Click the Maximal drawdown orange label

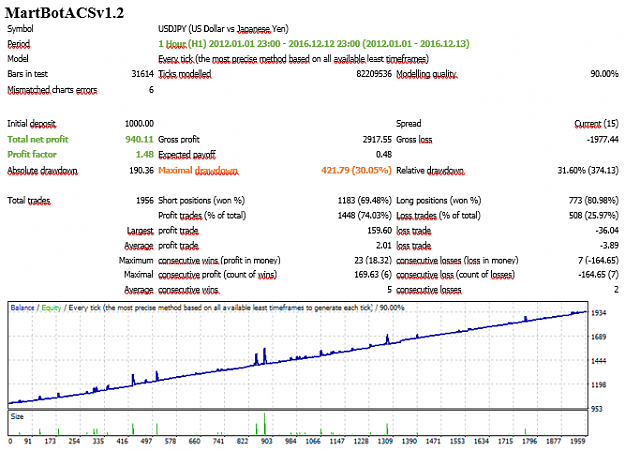[x=198, y=170]
